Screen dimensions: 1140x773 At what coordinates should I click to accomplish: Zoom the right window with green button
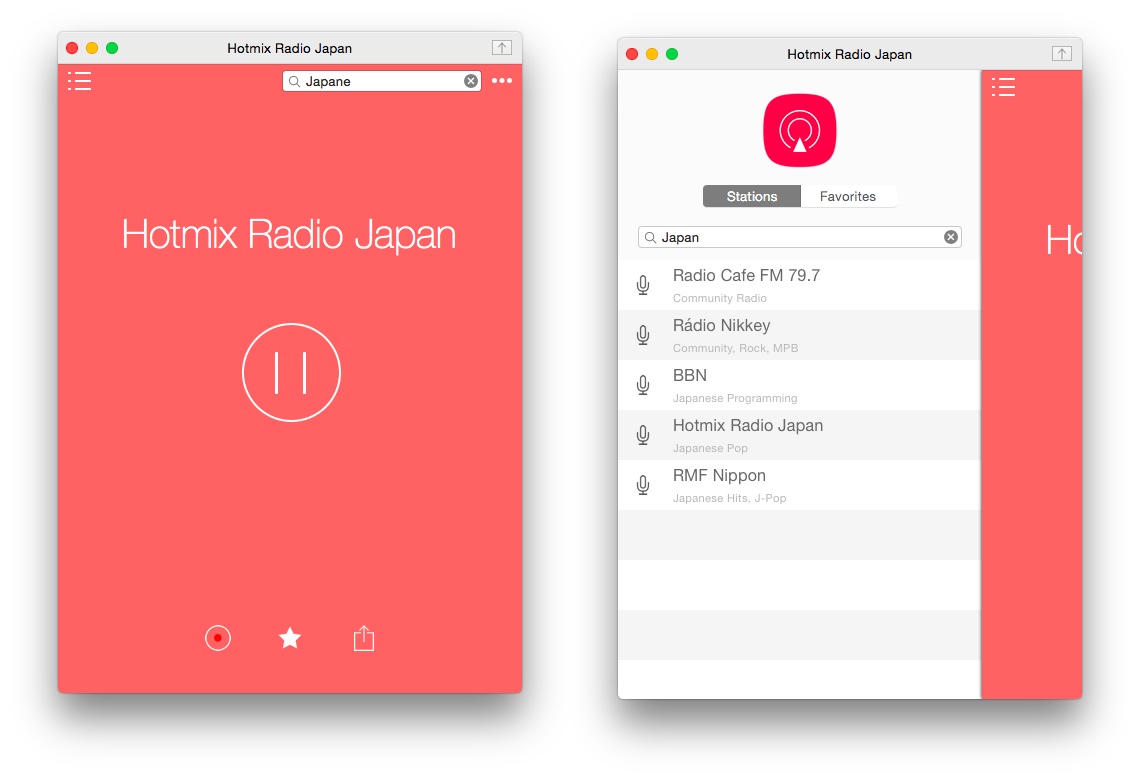[672, 54]
